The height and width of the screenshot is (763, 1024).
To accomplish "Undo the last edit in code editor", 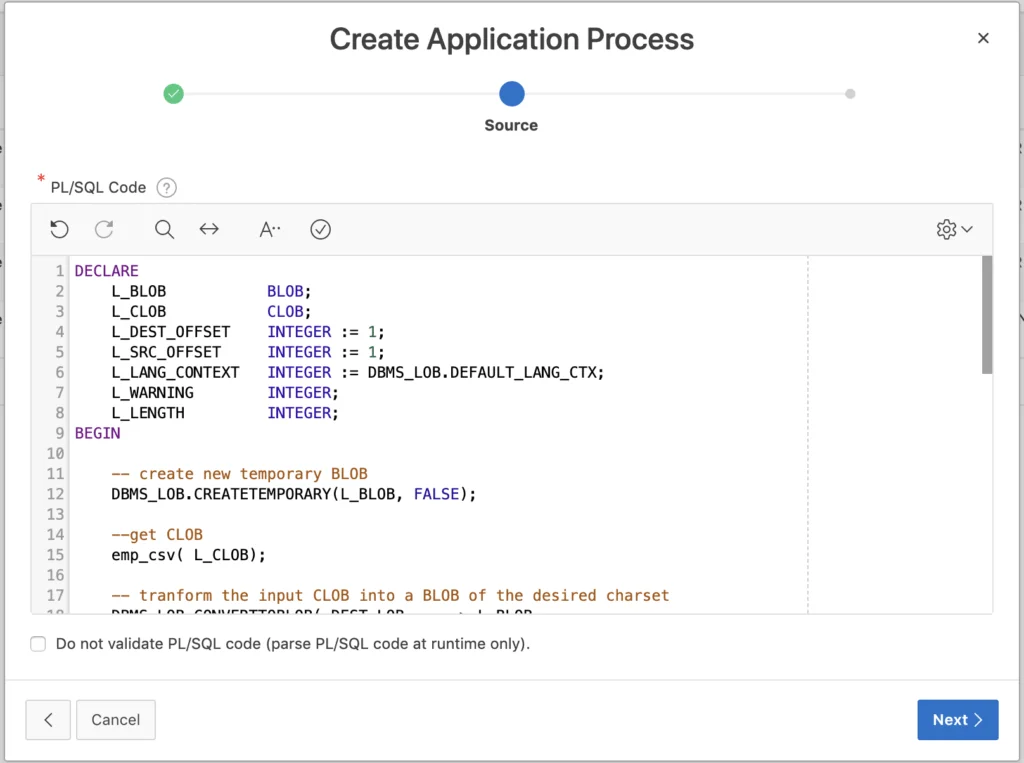I will [x=59, y=229].
